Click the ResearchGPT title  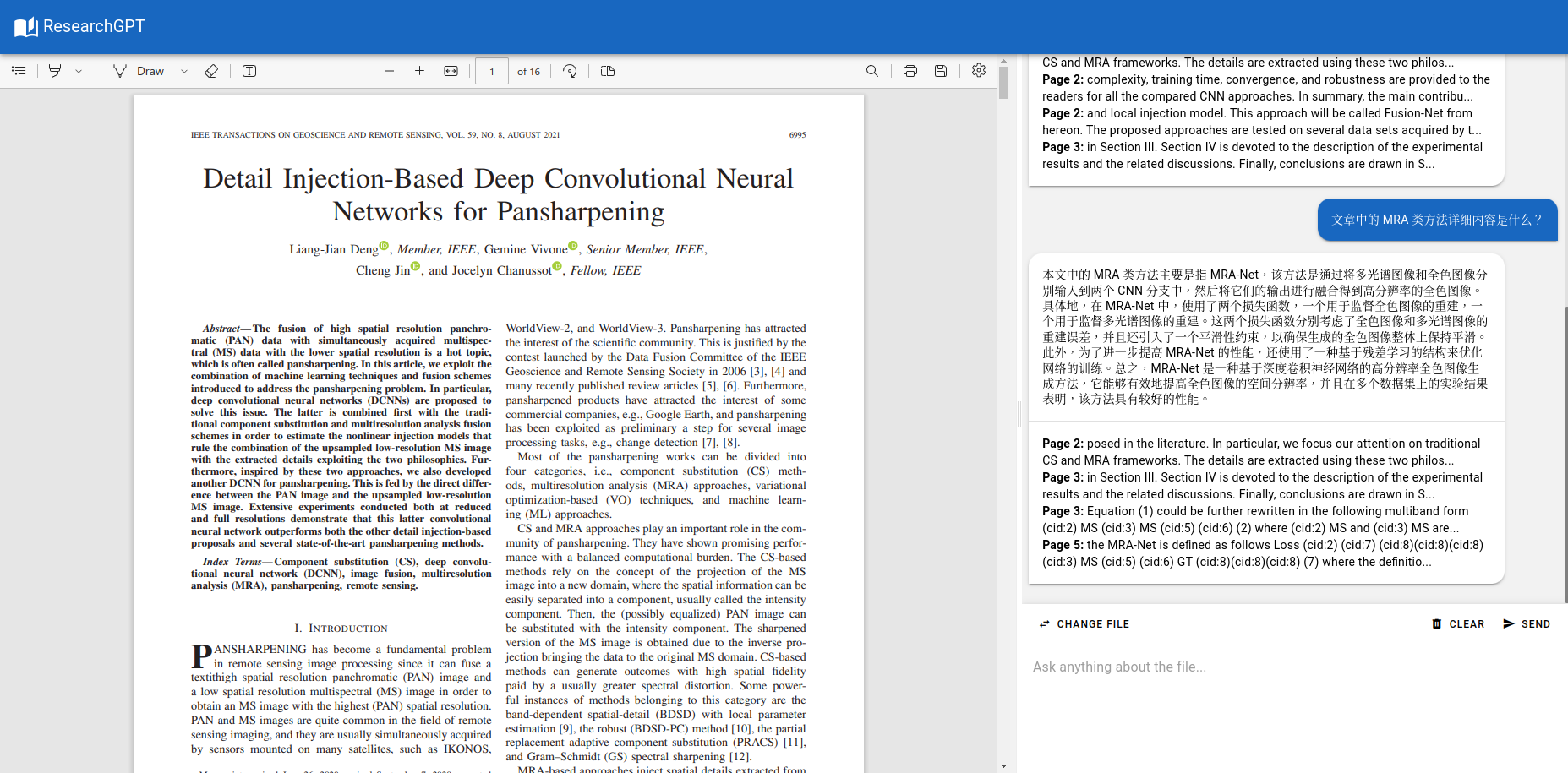click(x=94, y=26)
